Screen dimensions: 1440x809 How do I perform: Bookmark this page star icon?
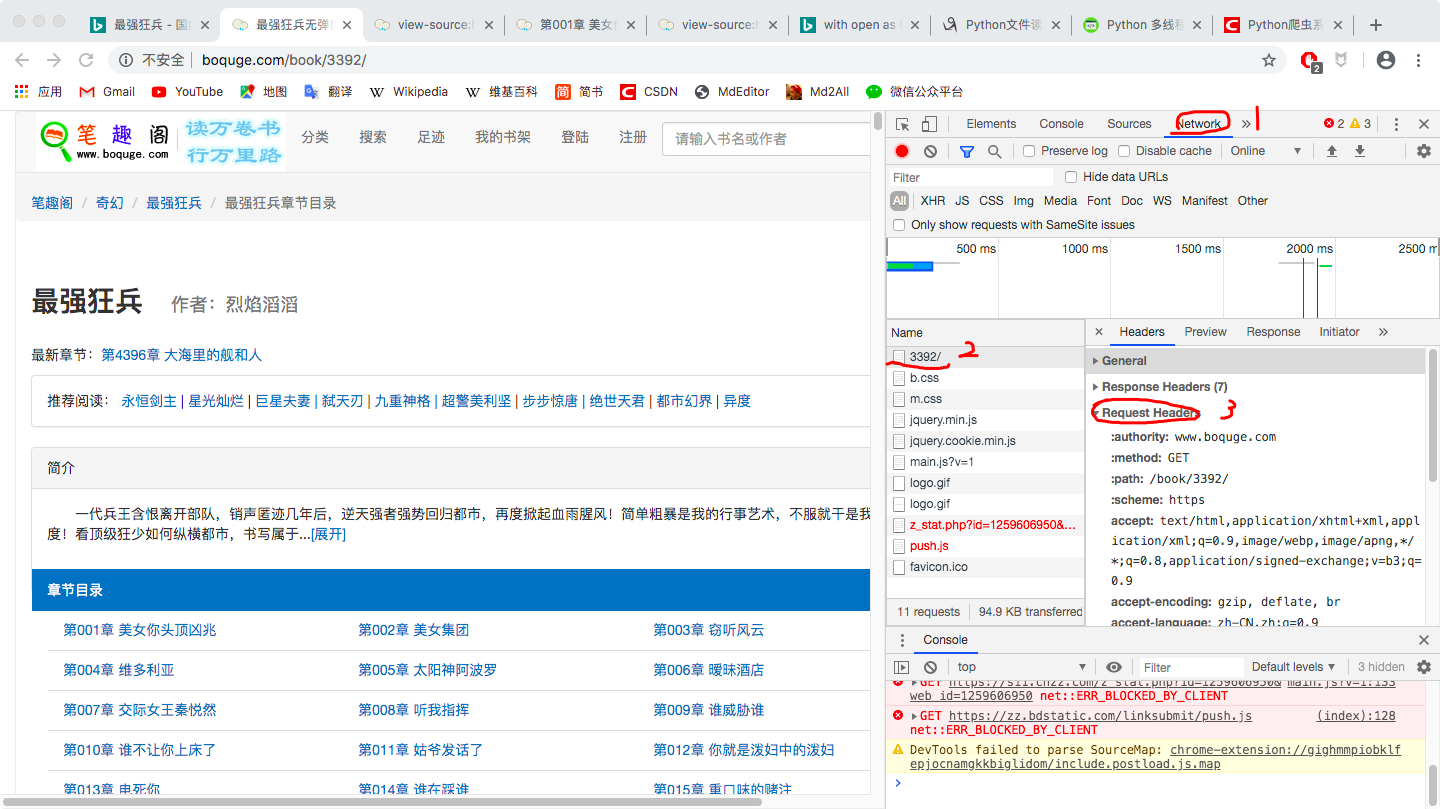[1269, 60]
